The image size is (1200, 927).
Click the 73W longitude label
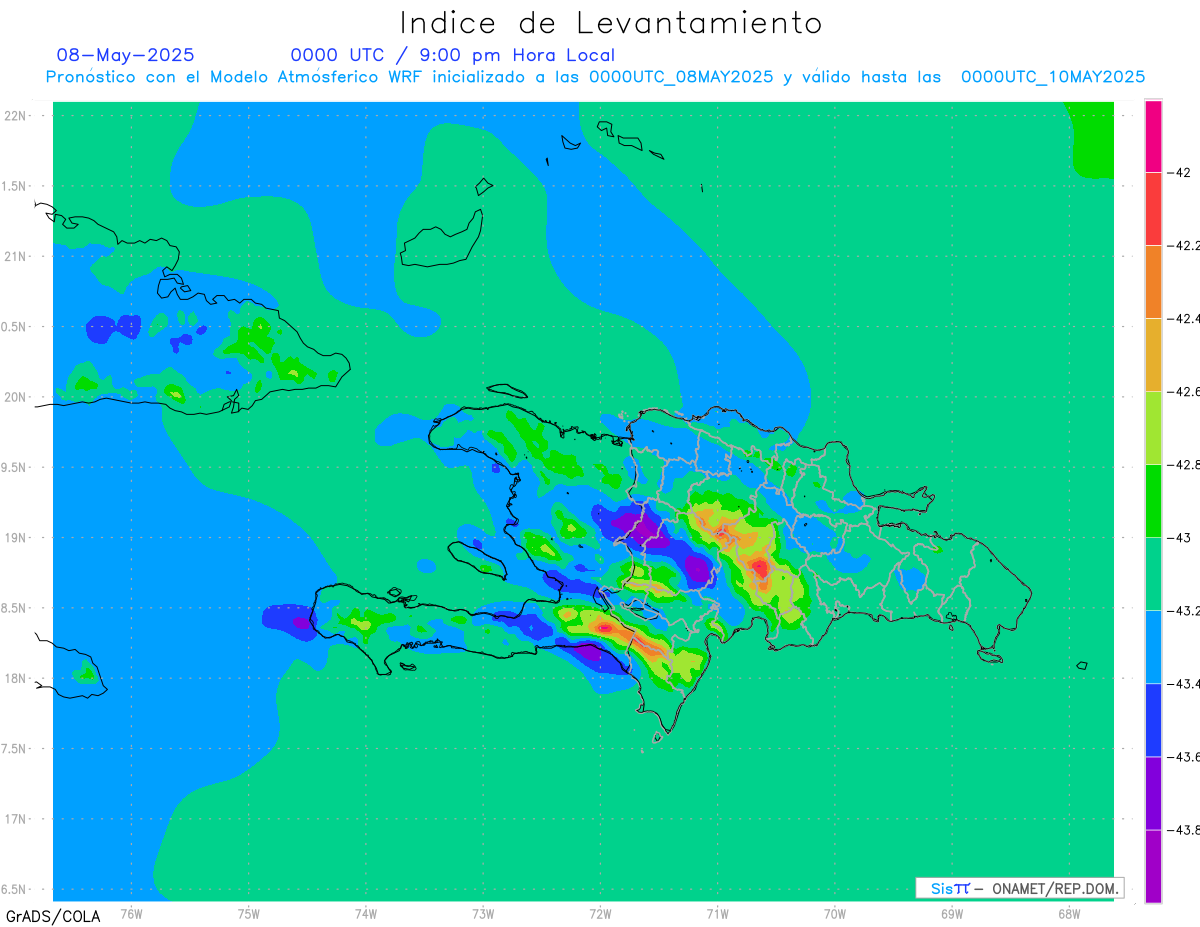[483, 912]
